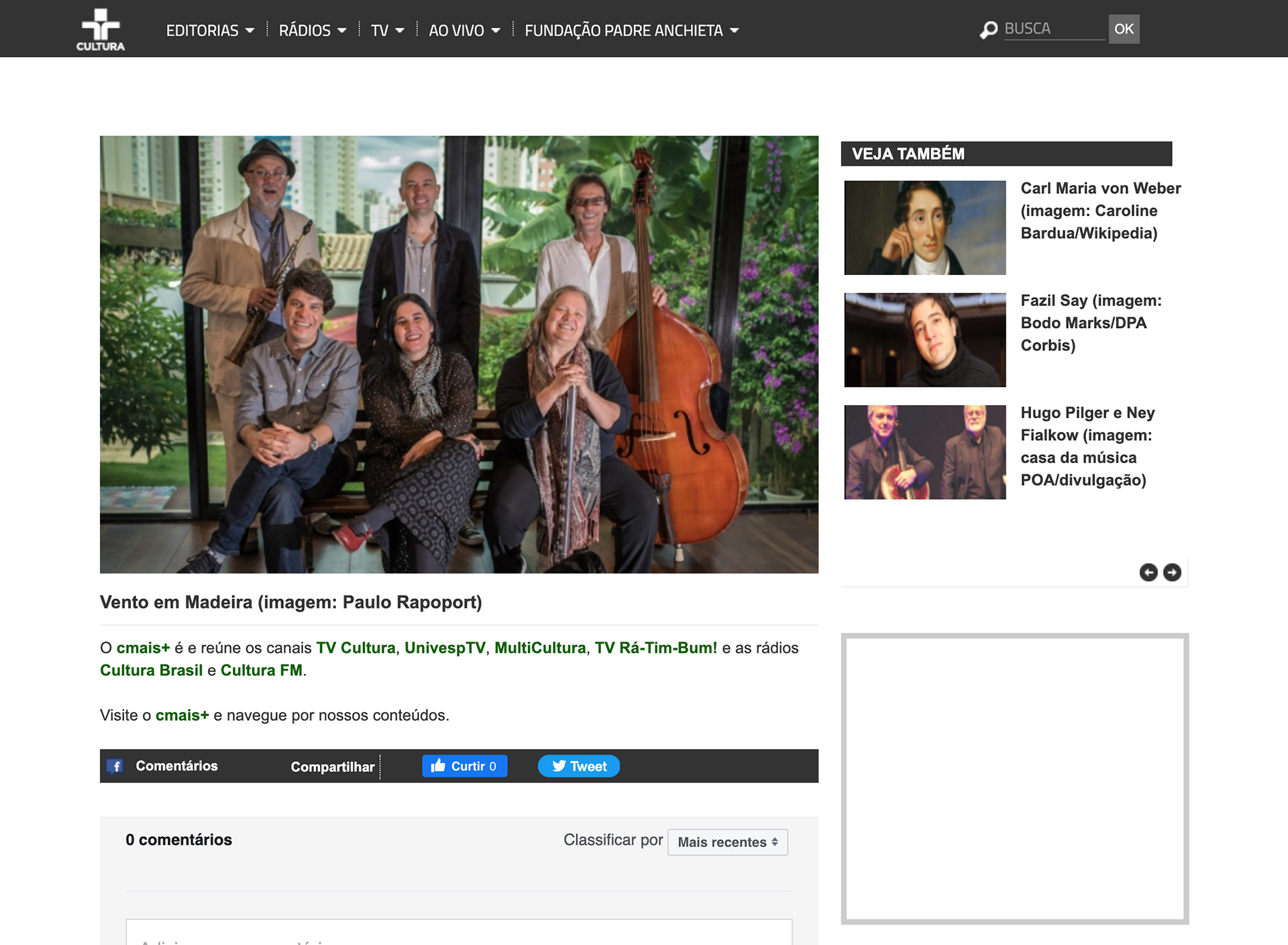
Task: Like the page with Curtir button
Action: [464, 766]
